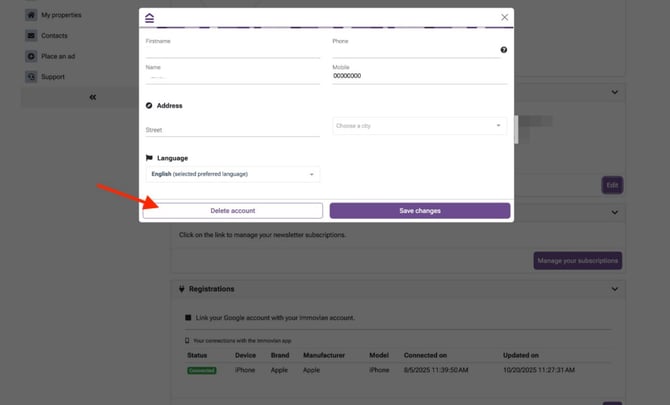
Task: Click the My properties house icon
Action: pos(32,15)
